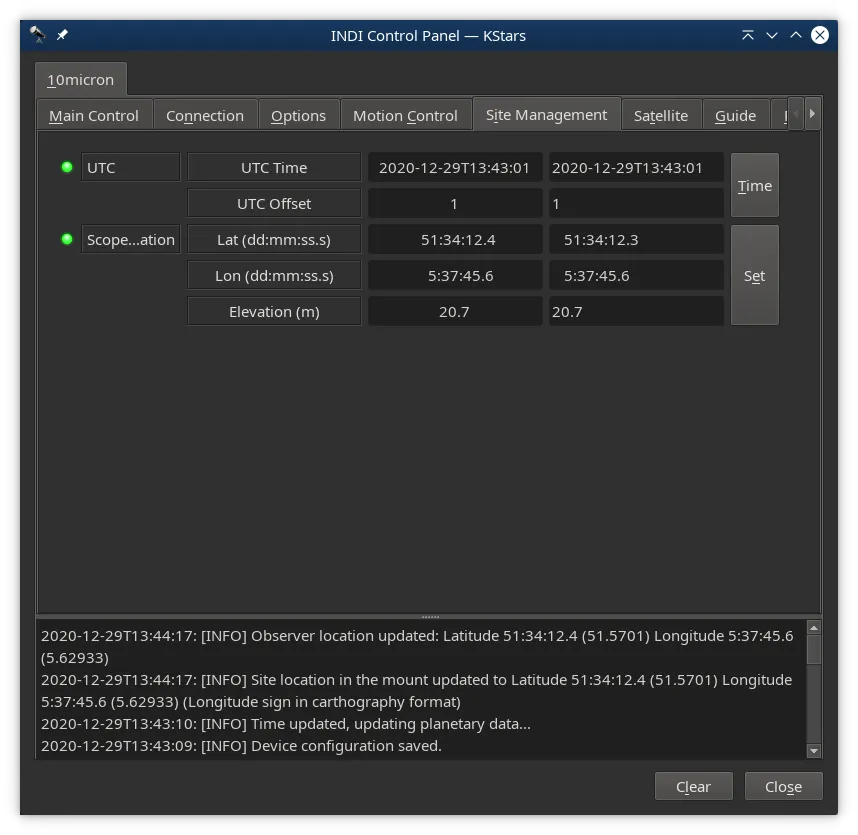
Task: Click the splitter handle above the log
Action: pos(430,617)
